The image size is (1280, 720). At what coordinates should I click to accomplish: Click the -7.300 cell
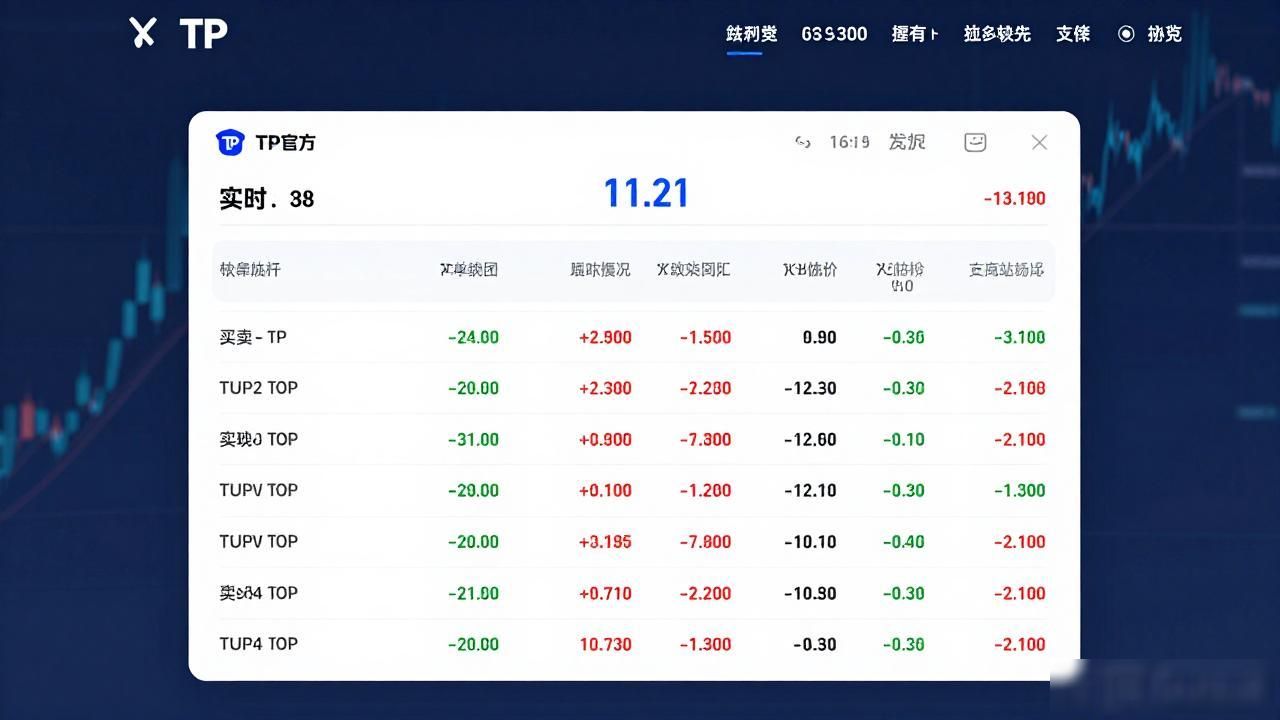coord(705,439)
